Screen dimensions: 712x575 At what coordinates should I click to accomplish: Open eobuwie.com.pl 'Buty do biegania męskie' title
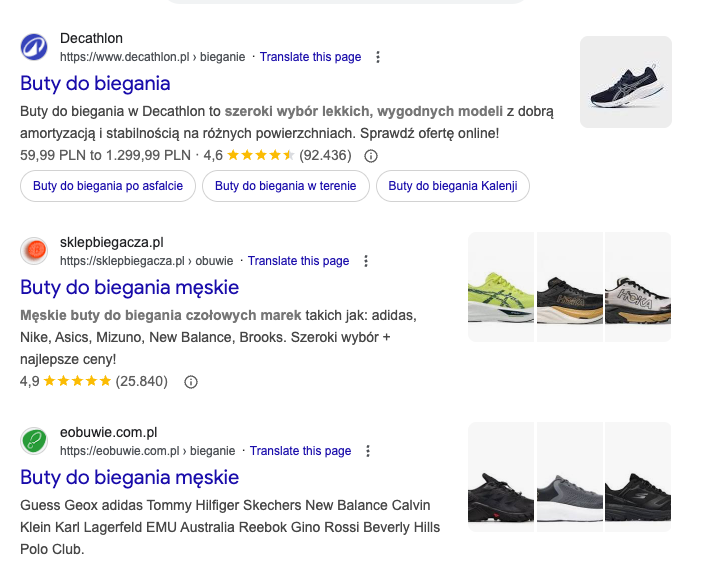(x=129, y=477)
